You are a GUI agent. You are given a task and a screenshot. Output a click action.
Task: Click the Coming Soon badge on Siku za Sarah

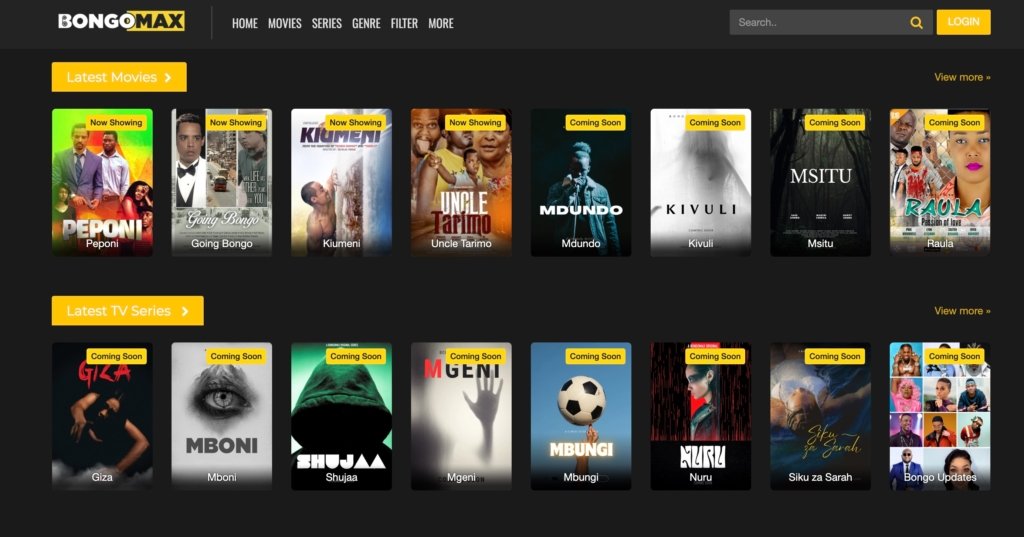click(834, 356)
